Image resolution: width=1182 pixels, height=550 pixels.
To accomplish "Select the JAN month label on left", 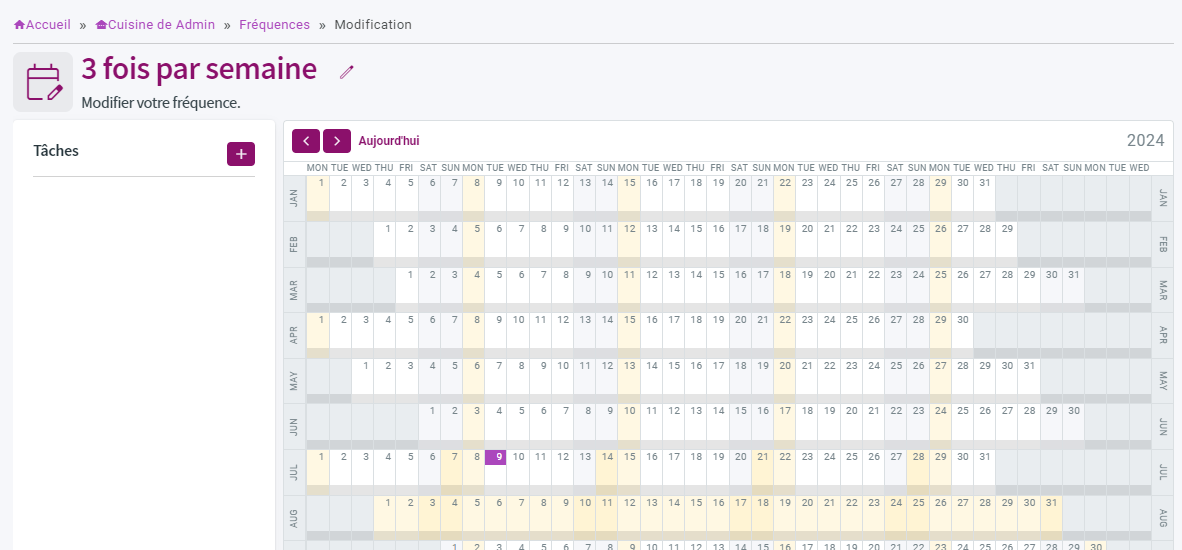I will (x=295, y=198).
